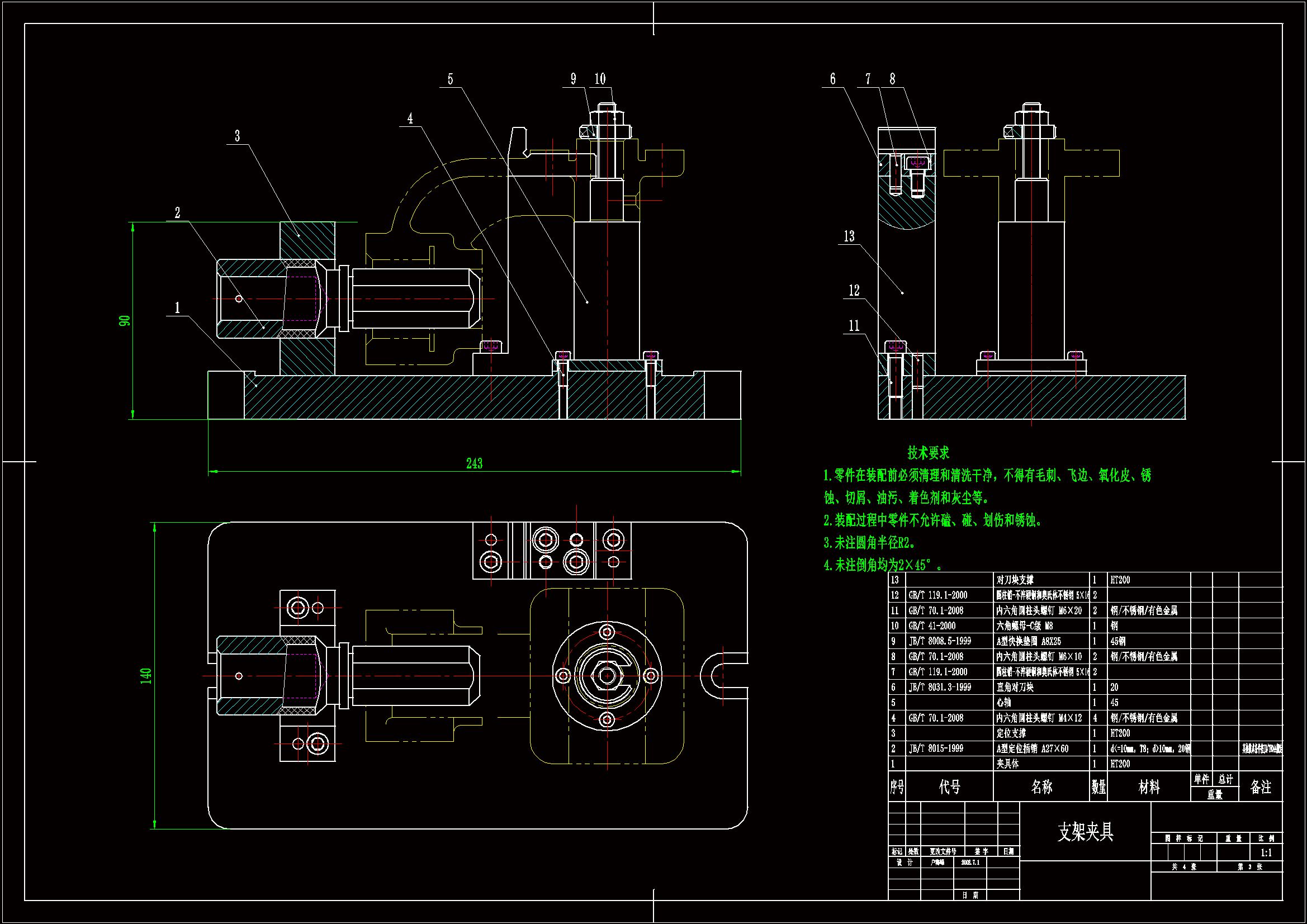Click part callout number 1 label
Screen dimensions: 1307x924
point(177,308)
